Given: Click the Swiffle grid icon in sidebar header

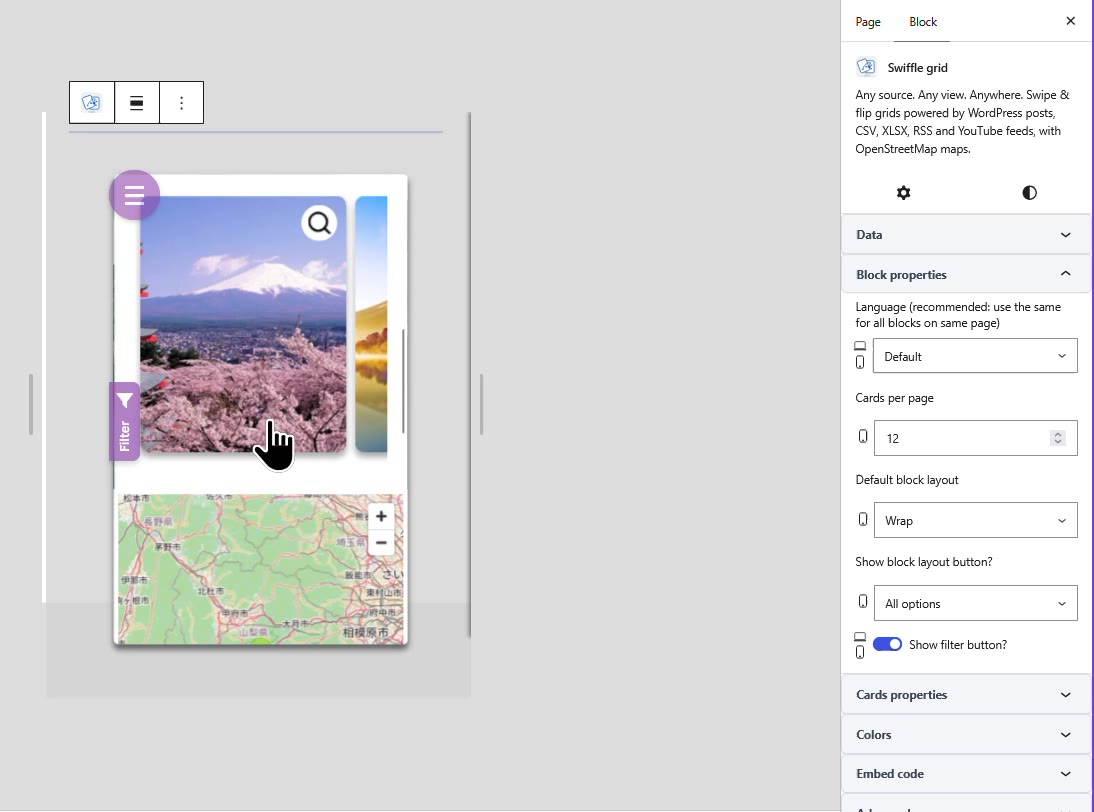Looking at the screenshot, I should pos(867,67).
